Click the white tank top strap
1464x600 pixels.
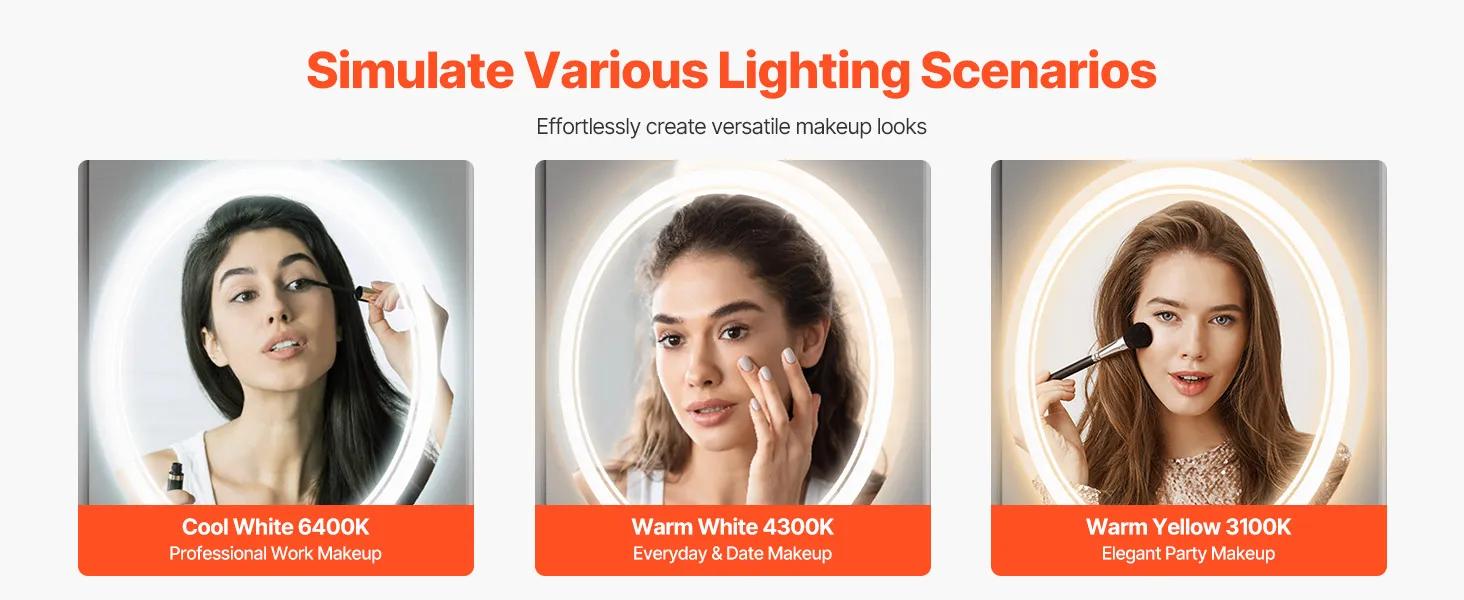coord(190,468)
